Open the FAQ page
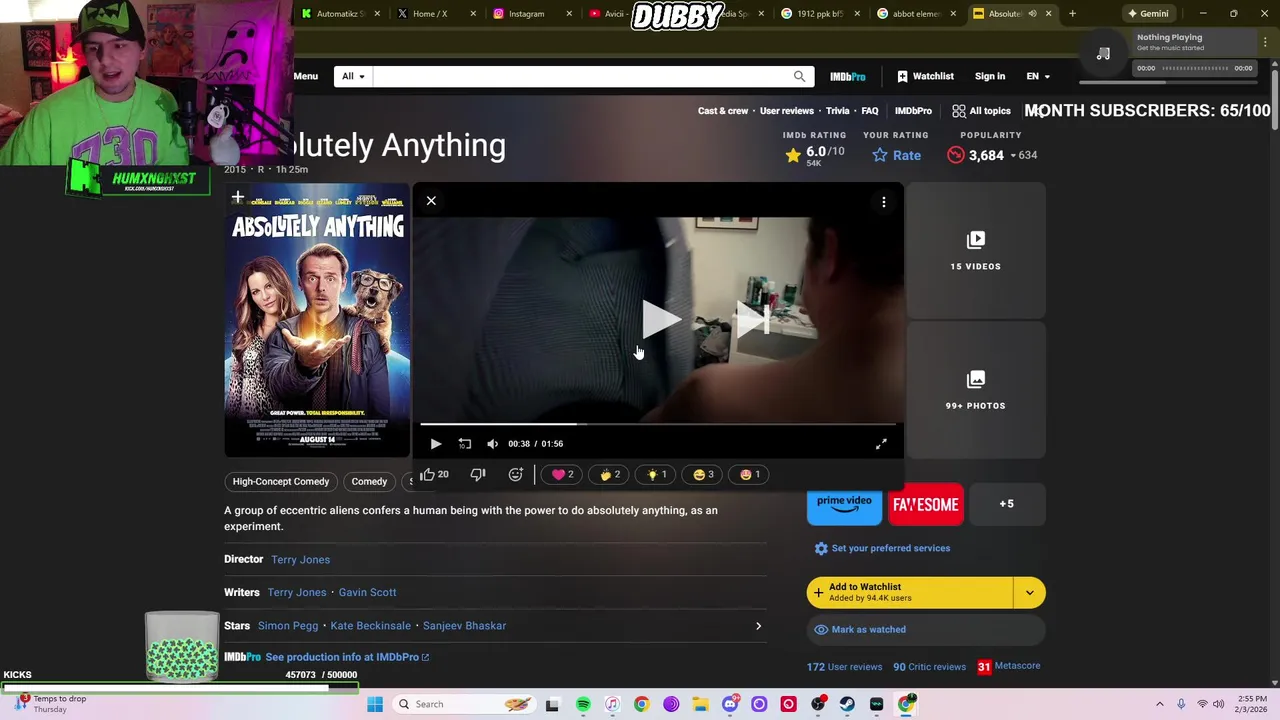 870,111
